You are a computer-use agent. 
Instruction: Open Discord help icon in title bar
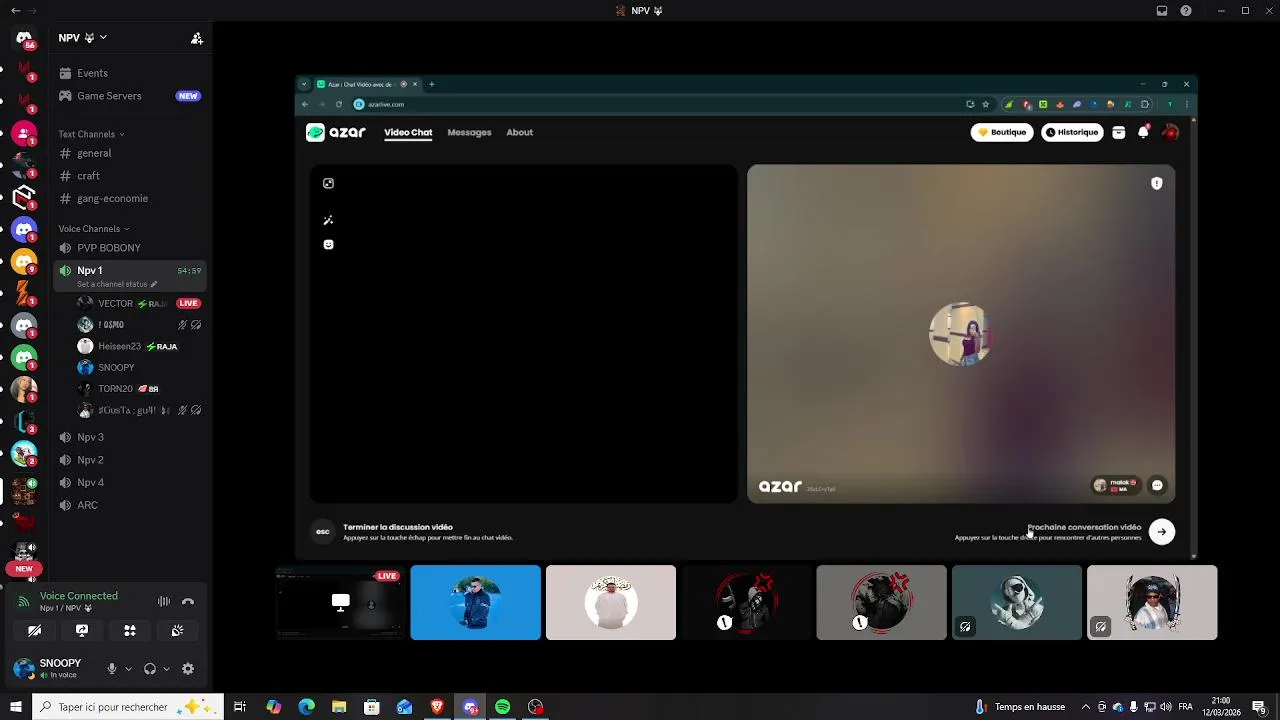pos(1186,11)
